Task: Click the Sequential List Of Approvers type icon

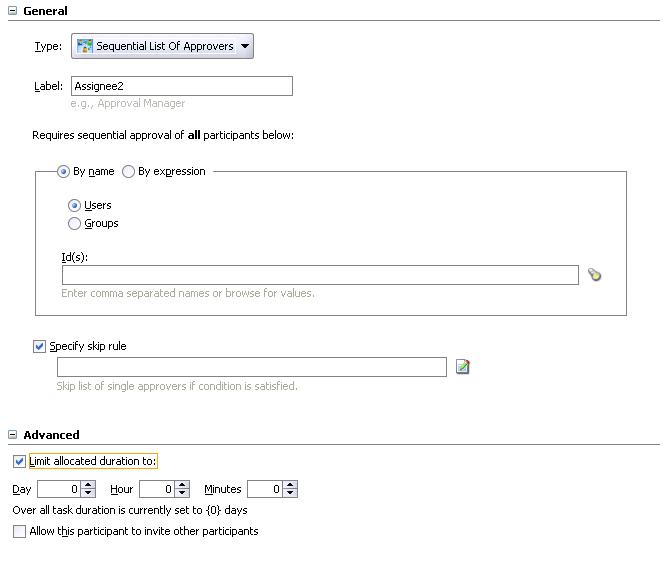Action: [x=85, y=46]
